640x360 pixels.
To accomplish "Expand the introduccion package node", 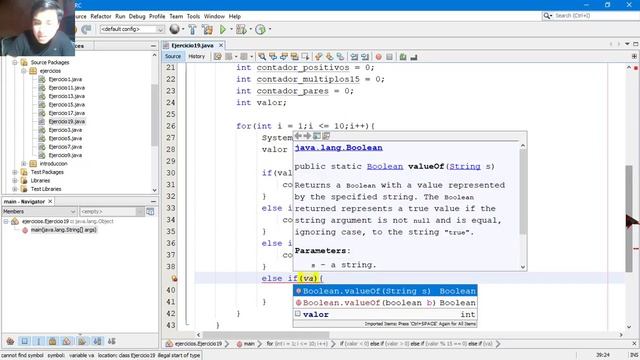I will click(24, 164).
